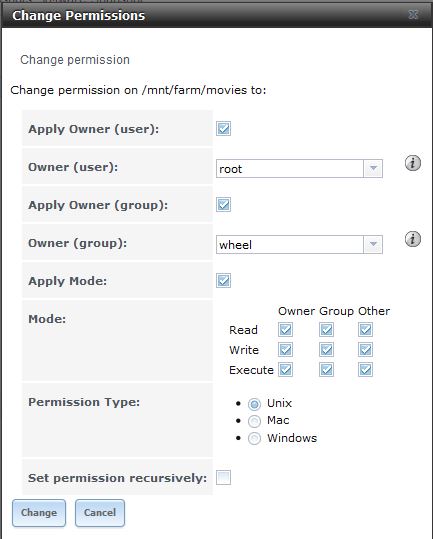The width and height of the screenshot is (433, 539).
Task: Select the Unix permission type
Action: (x=254, y=404)
